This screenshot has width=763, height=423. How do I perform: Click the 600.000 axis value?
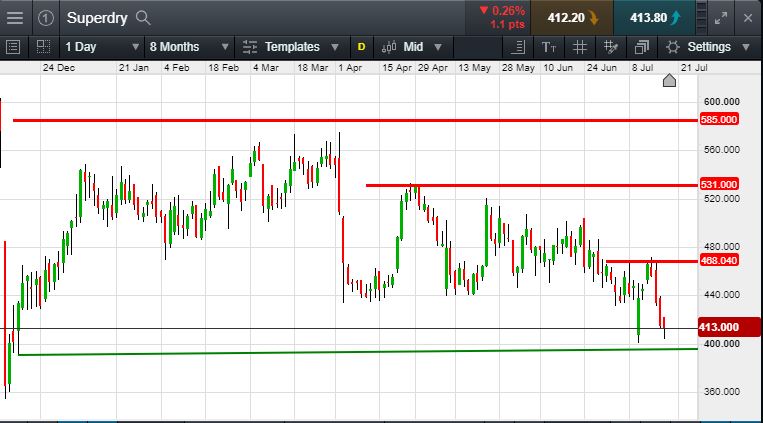[722, 102]
